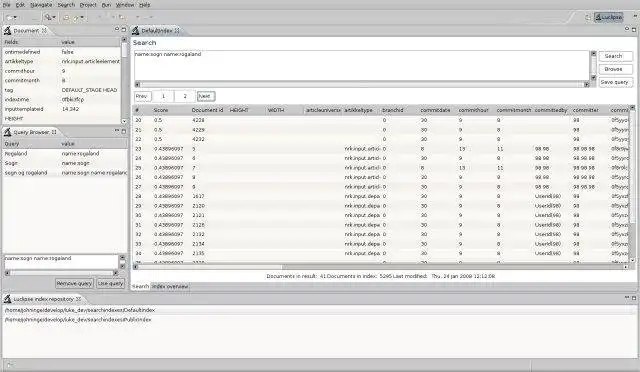Go to previous results page with Prev
The image size is (640, 372).
tap(143, 96)
